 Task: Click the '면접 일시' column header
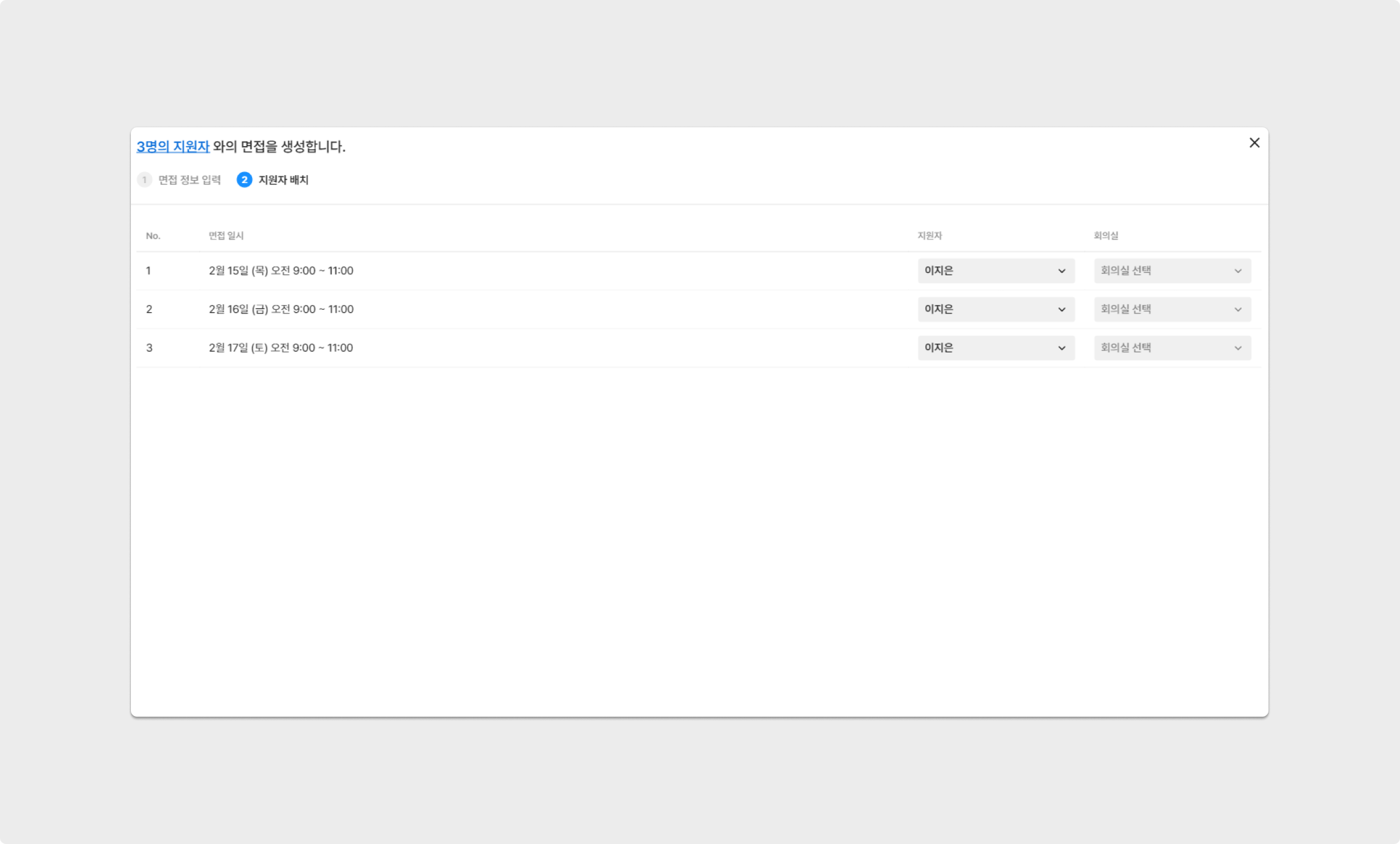(x=226, y=236)
